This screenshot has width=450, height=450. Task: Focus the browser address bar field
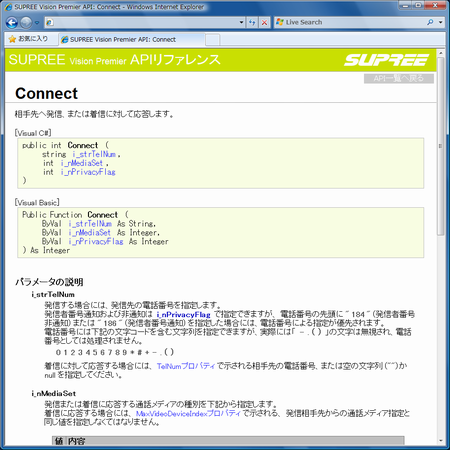tap(145, 23)
